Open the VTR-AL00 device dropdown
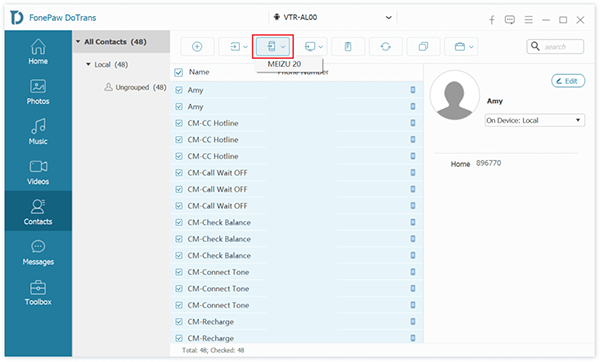Viewport: 600px width, 362px height. point(333,17)
